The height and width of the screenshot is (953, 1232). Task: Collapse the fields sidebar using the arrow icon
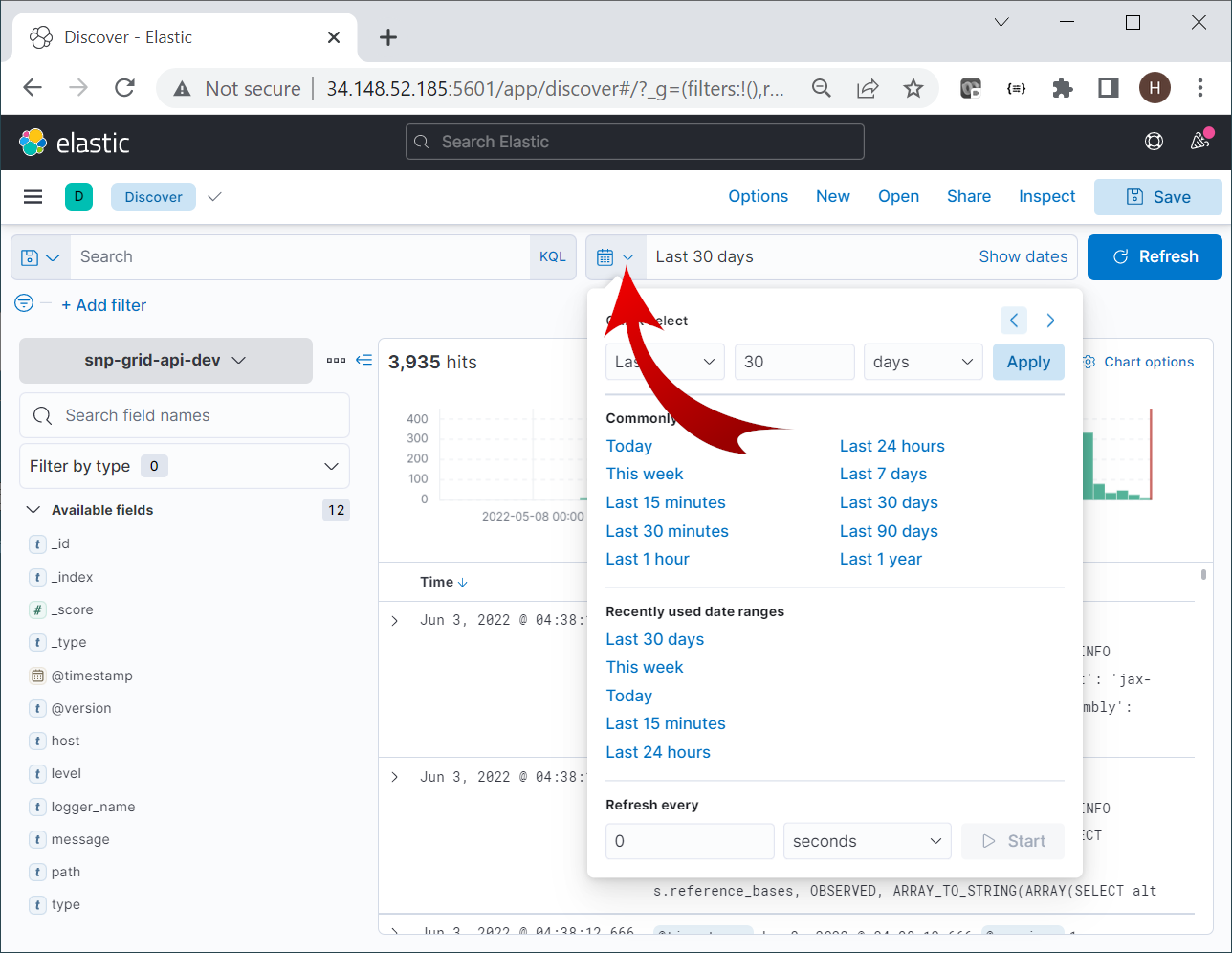pyautogui.click(x=363, y=360)
